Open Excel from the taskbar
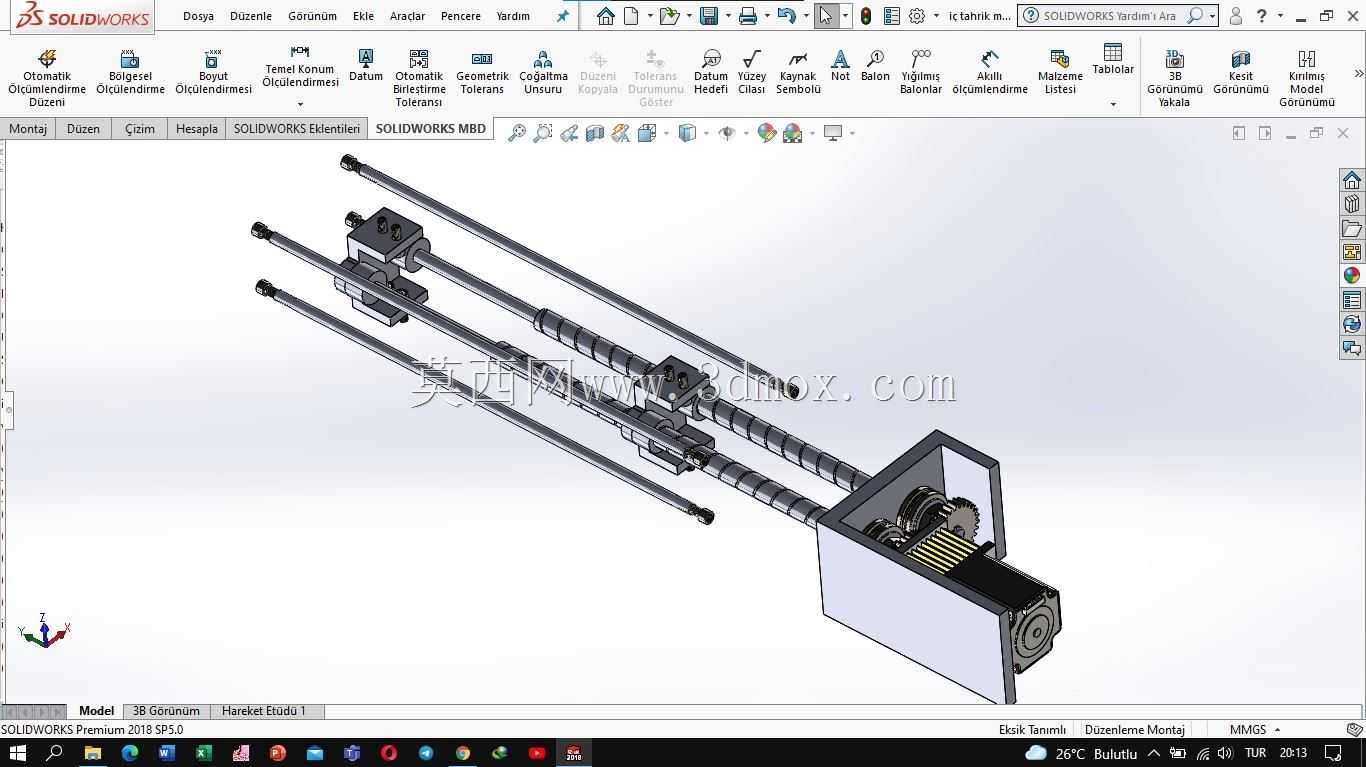This screenshot has width=1366, height=767. (x=204, y=753)
